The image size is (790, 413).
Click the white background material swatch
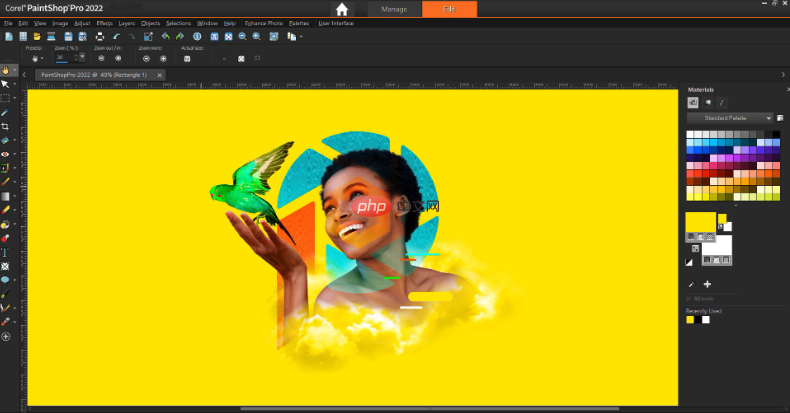click(716, 246)
